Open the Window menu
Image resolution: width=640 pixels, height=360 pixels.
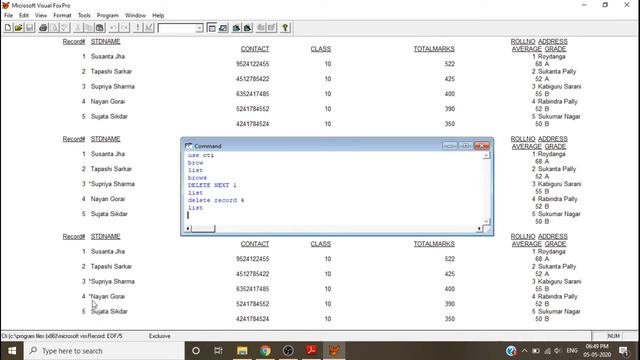(135, 16)
